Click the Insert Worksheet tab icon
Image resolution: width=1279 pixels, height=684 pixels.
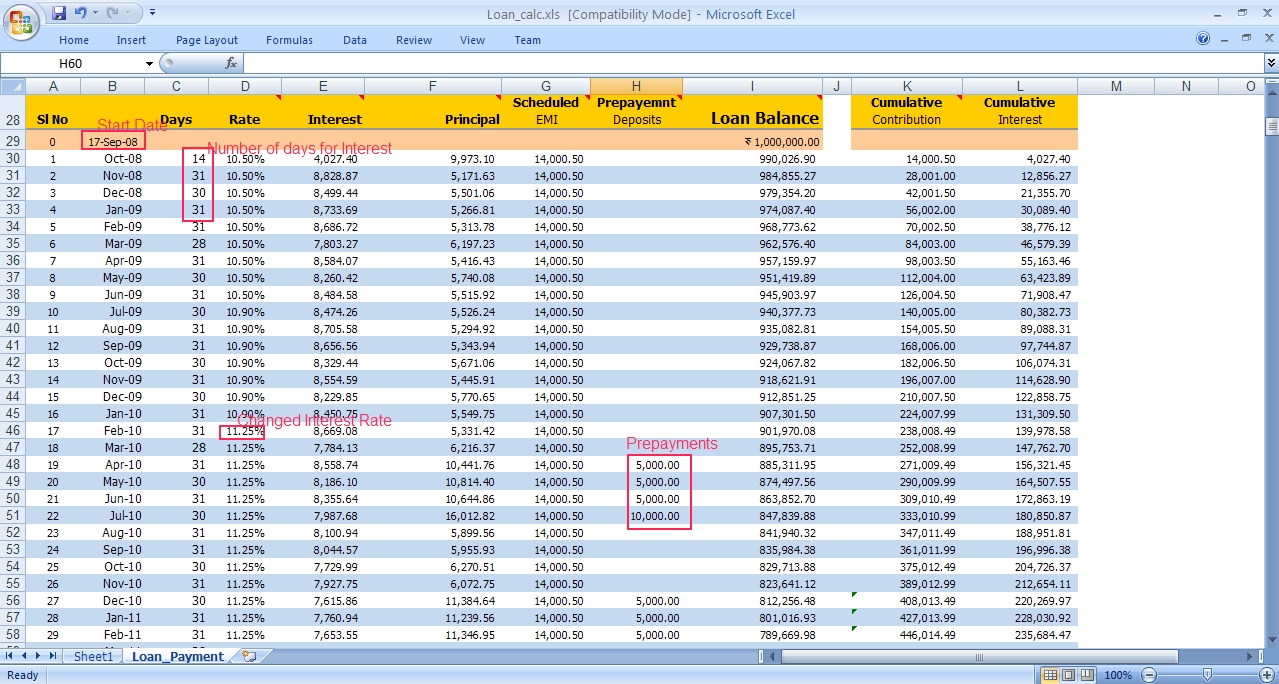[247, 657]
